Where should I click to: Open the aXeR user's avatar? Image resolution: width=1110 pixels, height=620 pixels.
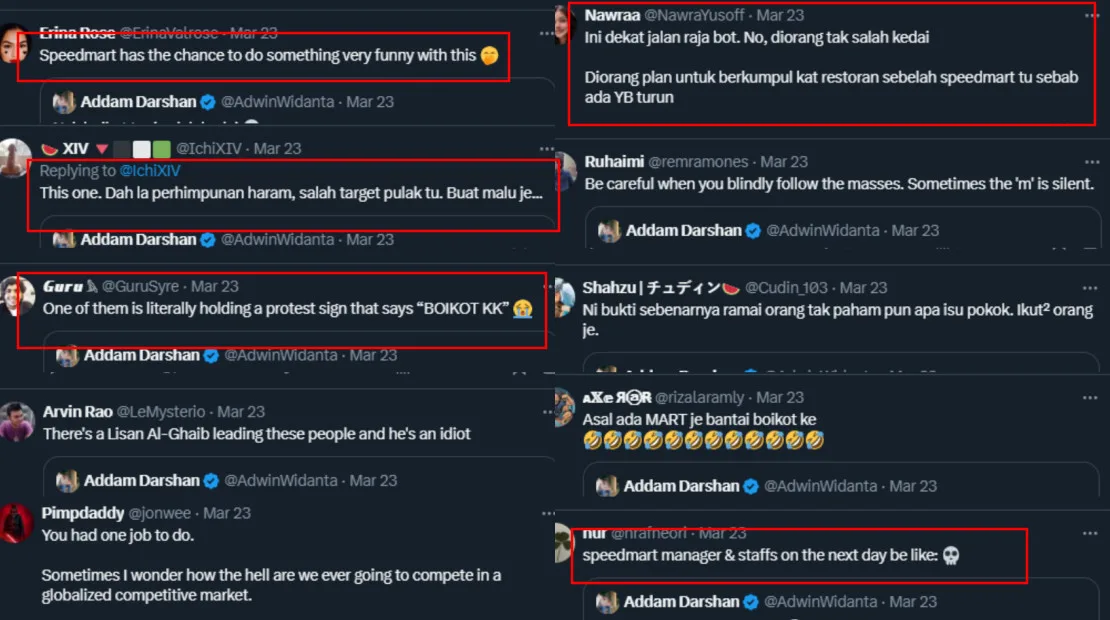[x=565, y=407]
